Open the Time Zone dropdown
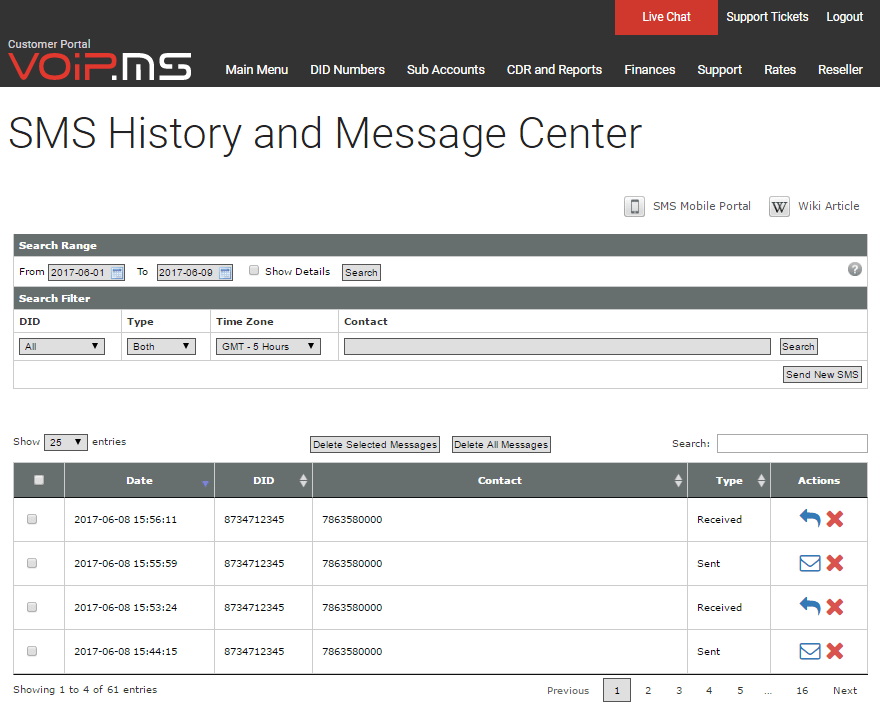 pos(267,345)
